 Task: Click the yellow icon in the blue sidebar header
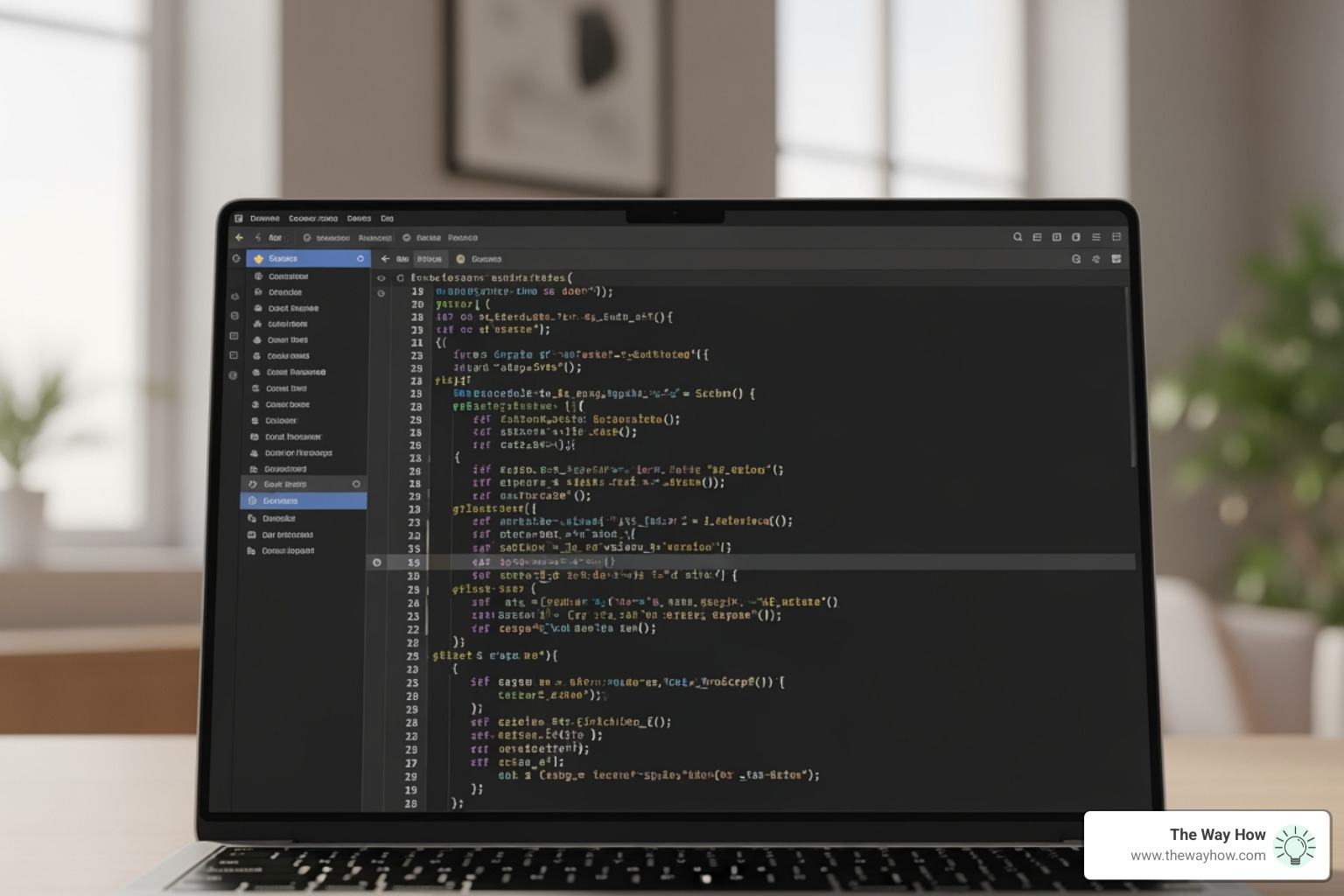[259, 259]
